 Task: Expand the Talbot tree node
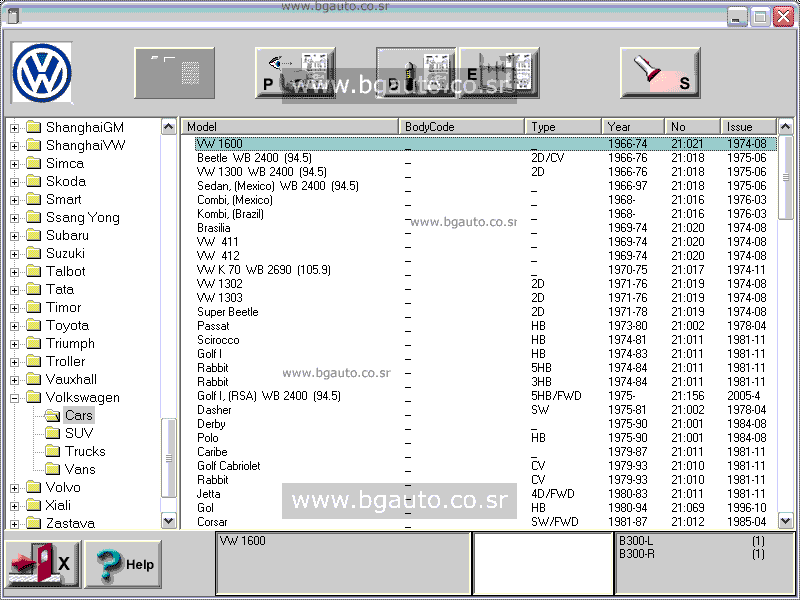tap(14, 272)
